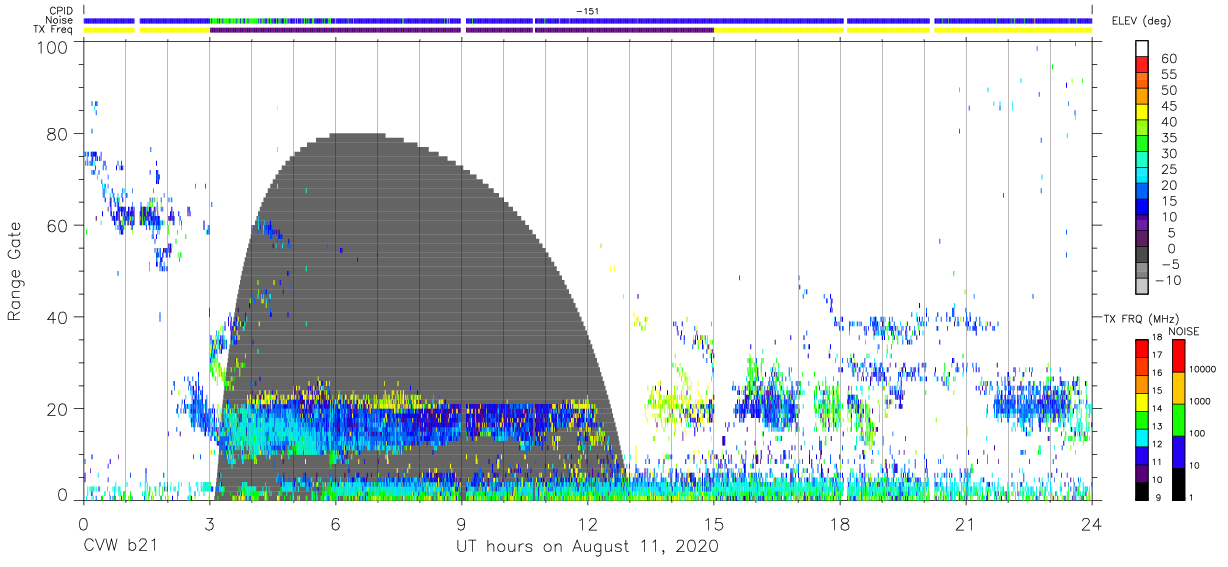1228x567 pixels.
Task: Click the 24 tick on UT hours axis
Action: 1092,524
